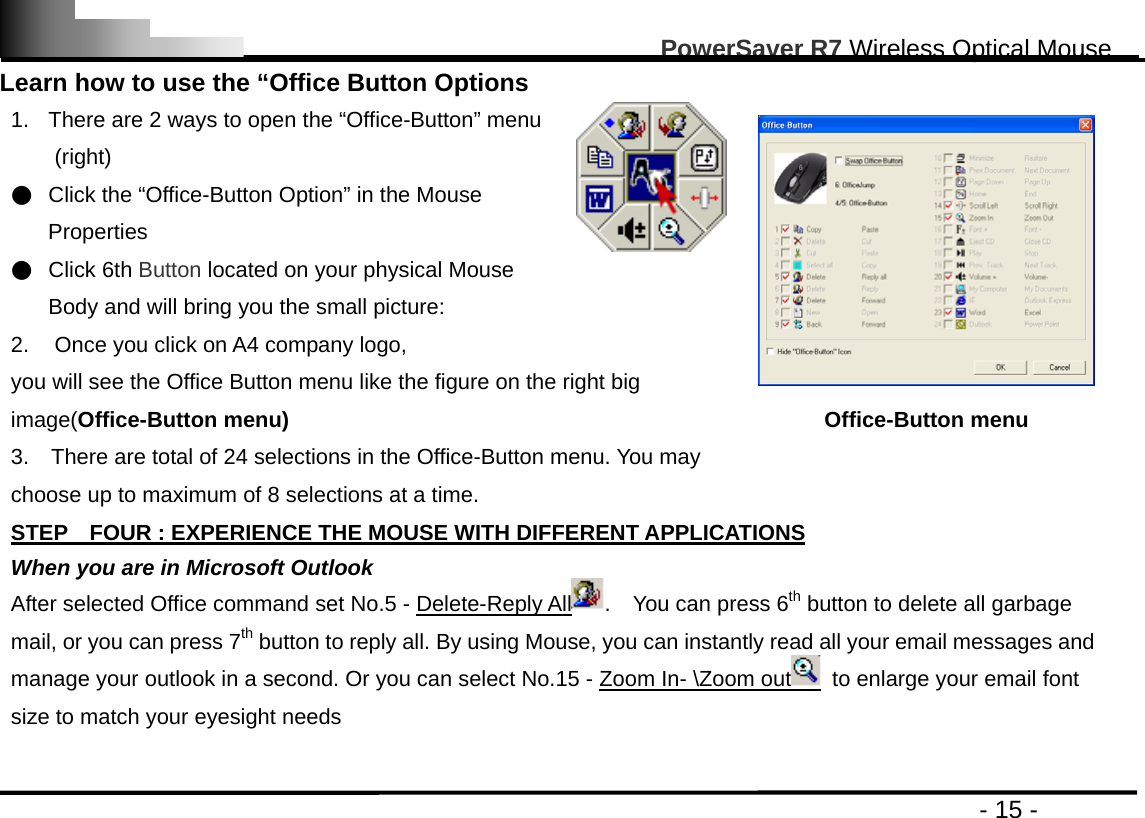
Task: Select the Delete-Forward person icon in octagon menu
Action: pyautogui.click(x=673, y=123)
